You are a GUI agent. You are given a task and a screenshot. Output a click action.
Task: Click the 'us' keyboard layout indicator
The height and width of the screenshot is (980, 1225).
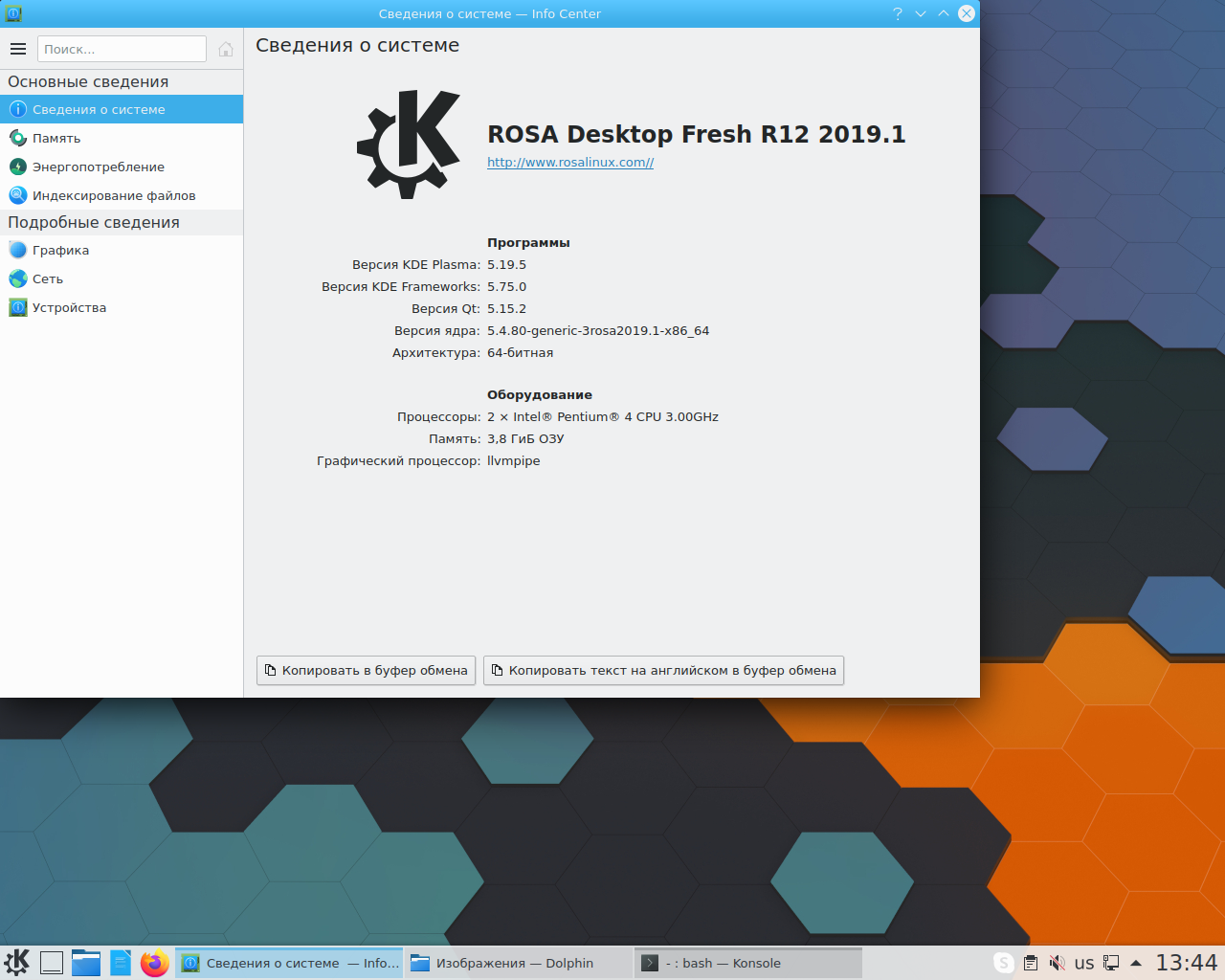tap(1084, 963)
